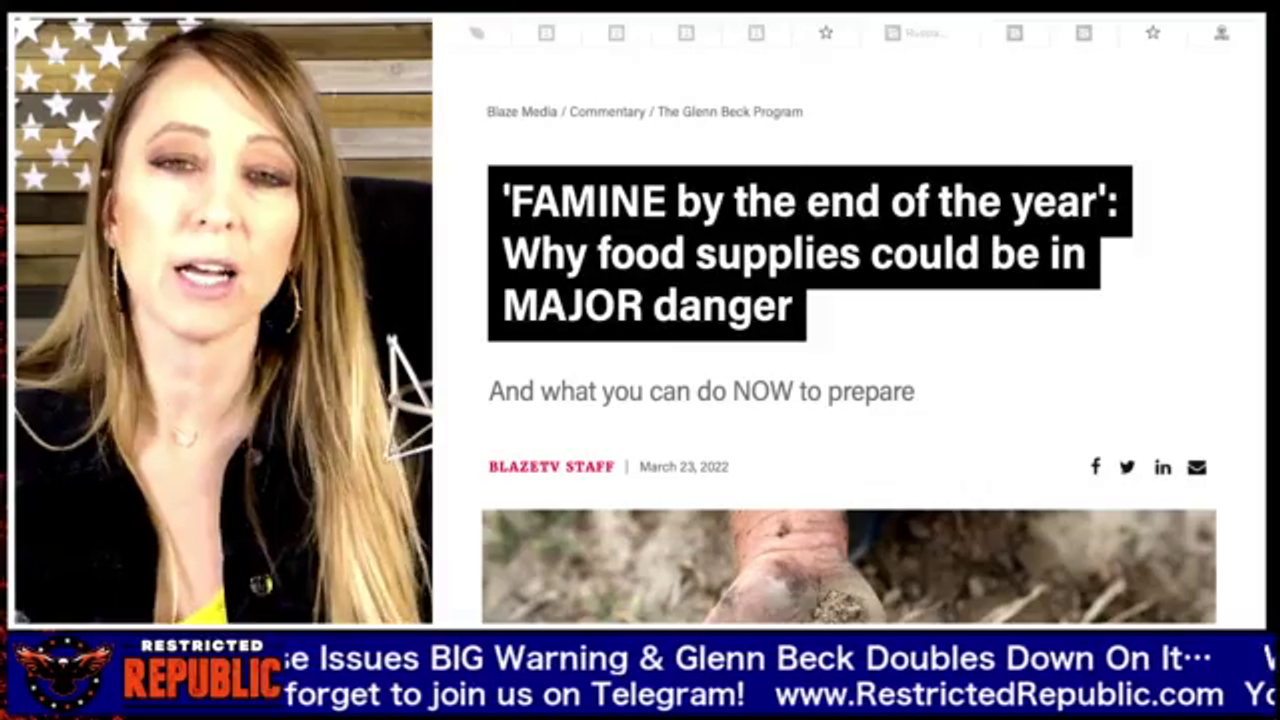The image size is (1280, 720).
Task: Click the first square bookmark icon
Action: [546, 33]
